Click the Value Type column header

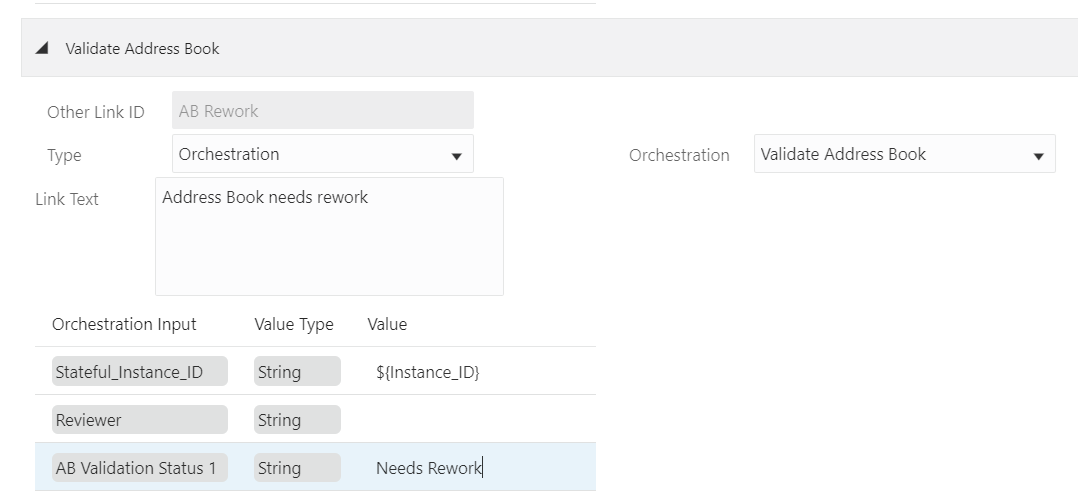click(294, 324)
